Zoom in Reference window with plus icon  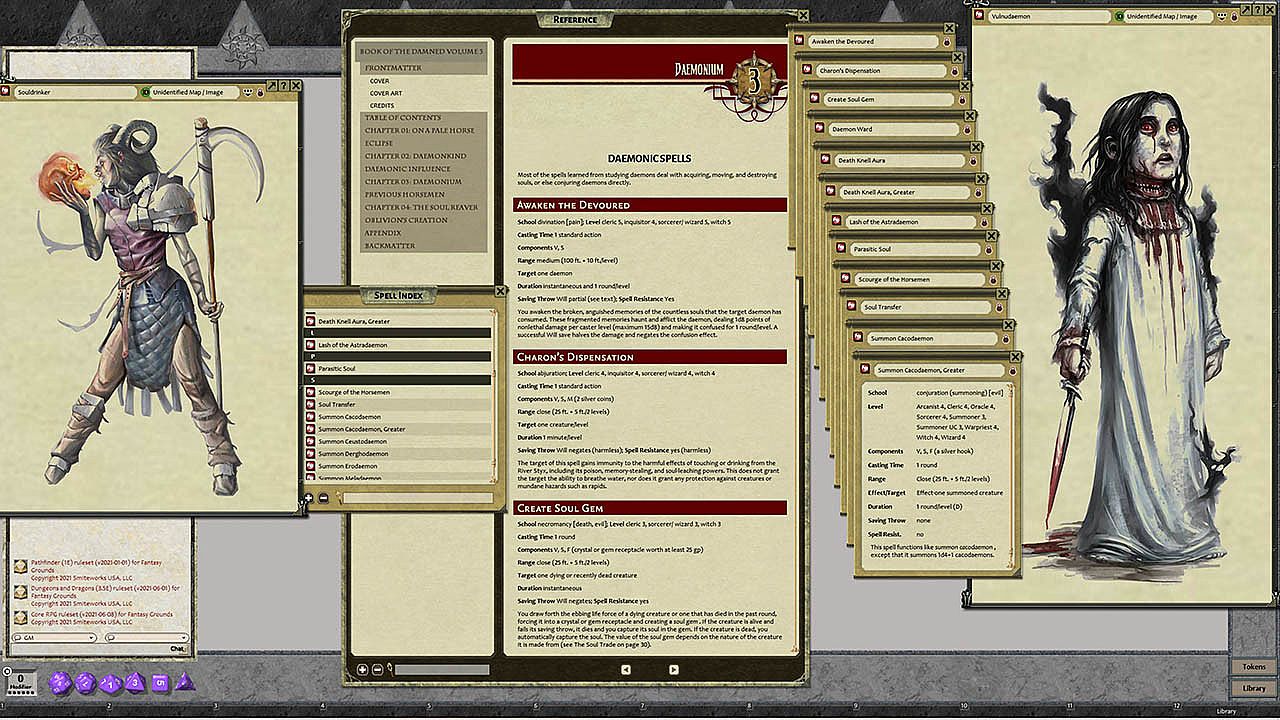point(362,669)
